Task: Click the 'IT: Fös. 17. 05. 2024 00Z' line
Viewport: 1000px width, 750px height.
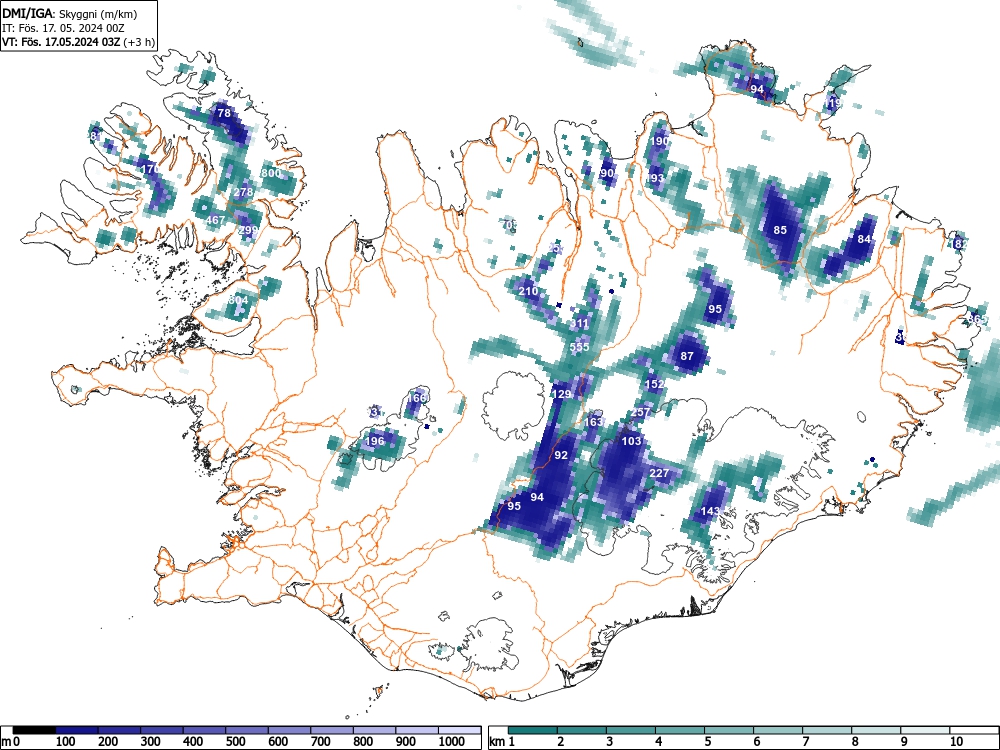Action: tap(61, 28)
